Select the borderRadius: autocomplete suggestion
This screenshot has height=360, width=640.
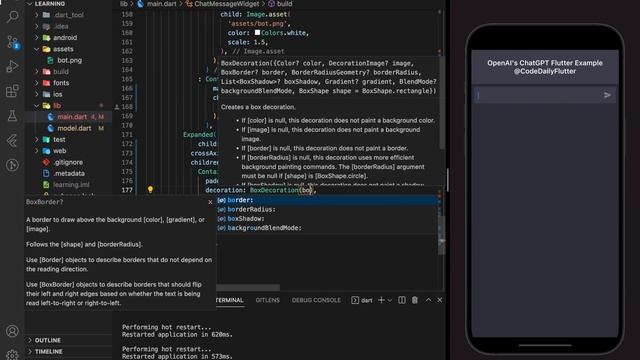point(327,209)
